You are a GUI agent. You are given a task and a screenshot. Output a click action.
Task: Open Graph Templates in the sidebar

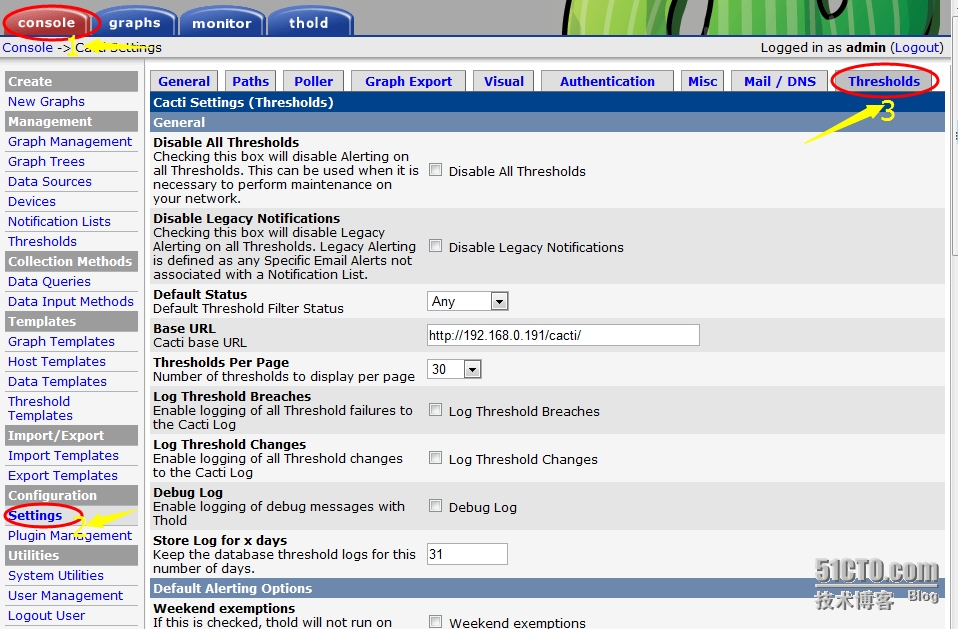coord(61,341)
